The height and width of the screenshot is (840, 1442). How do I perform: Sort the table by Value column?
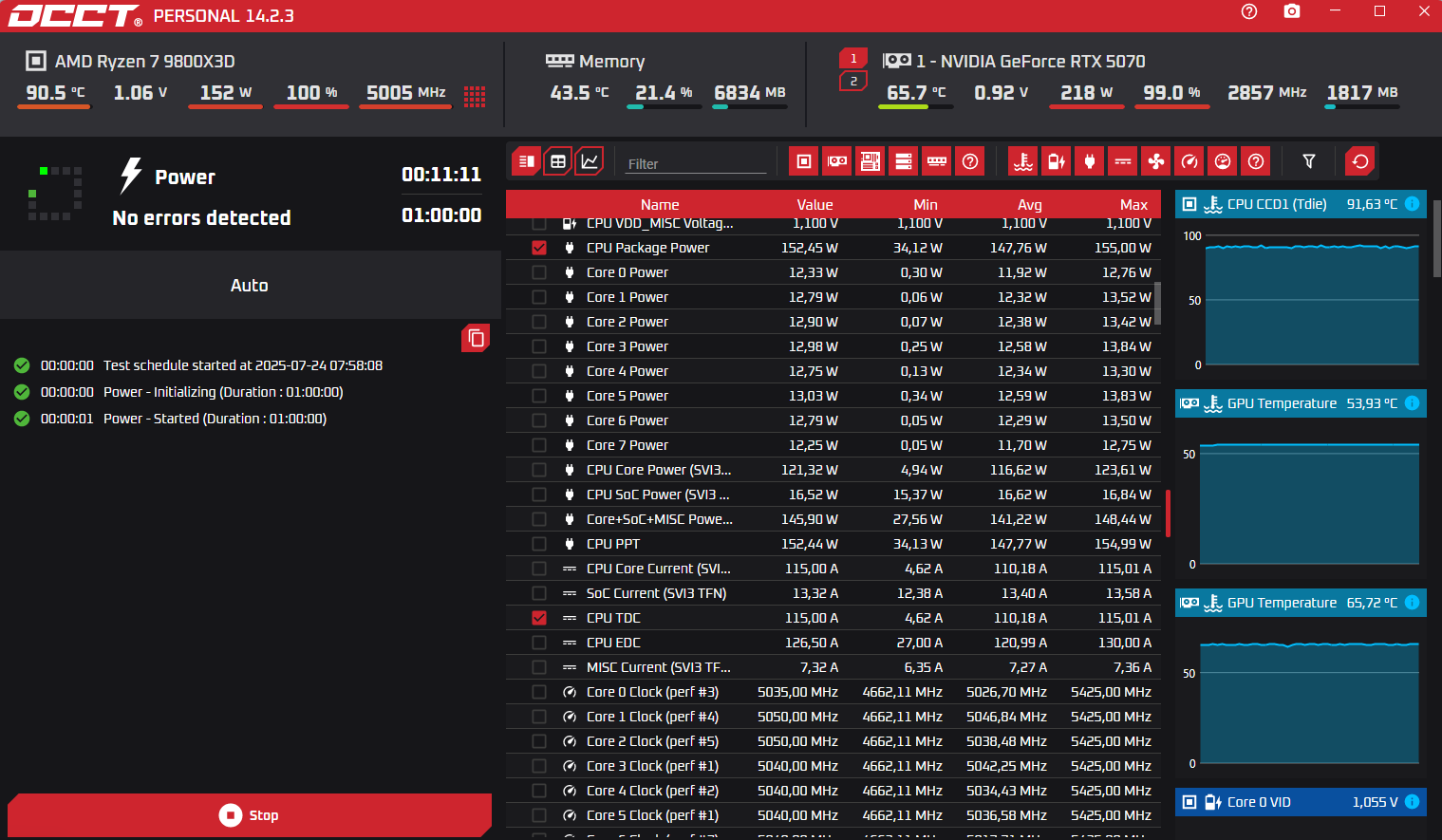815,204
